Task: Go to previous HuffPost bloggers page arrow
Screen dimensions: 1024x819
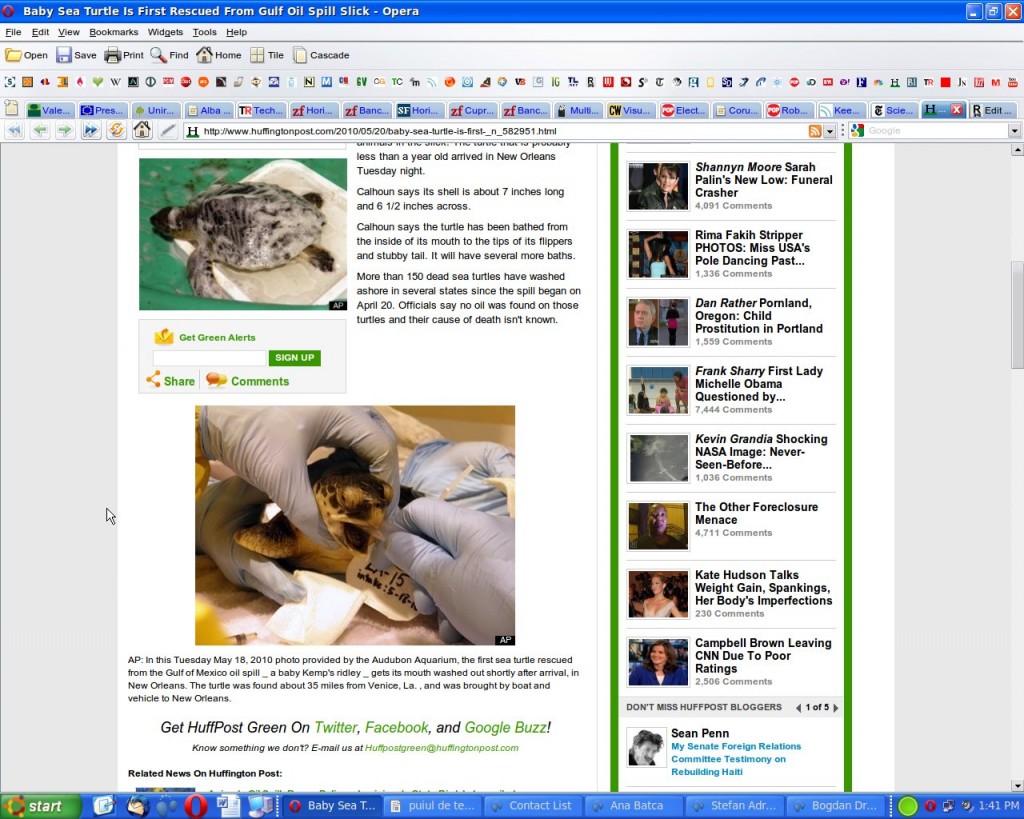Action: 799,707
